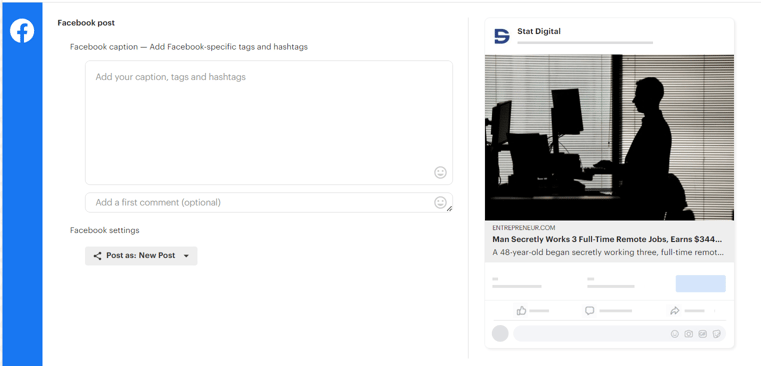Open the Man Secretly Works 3 Full-Time headline

[x=607, y=239]
